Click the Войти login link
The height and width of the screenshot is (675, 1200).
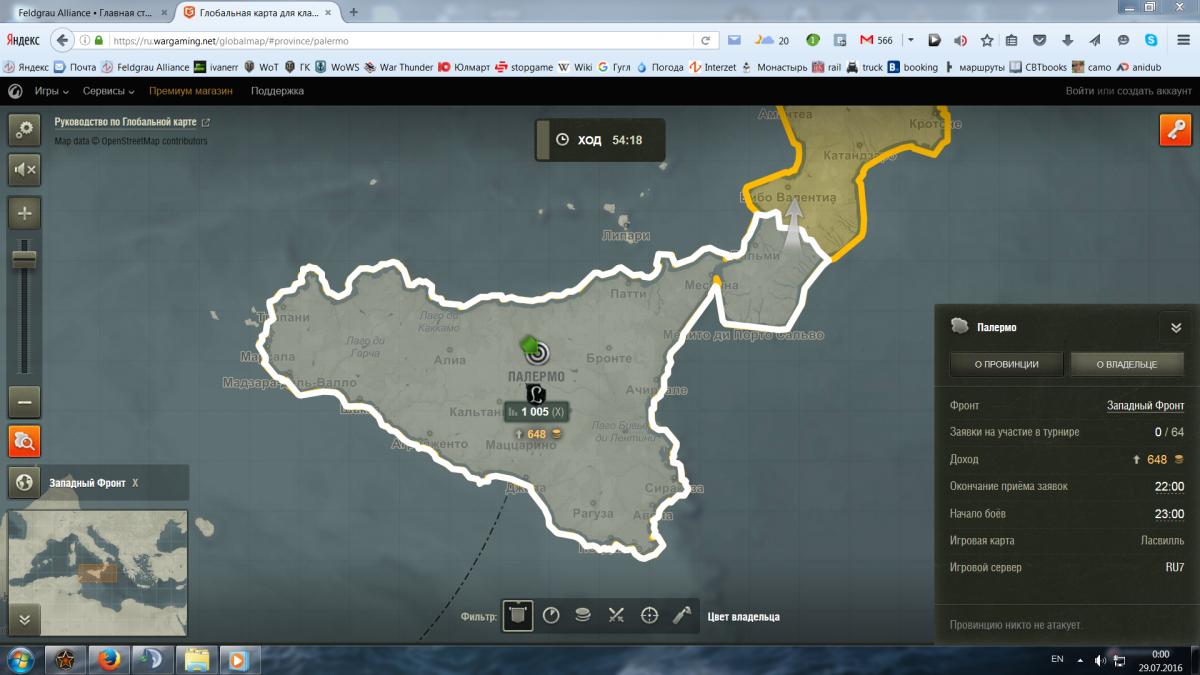point(1080,91)
